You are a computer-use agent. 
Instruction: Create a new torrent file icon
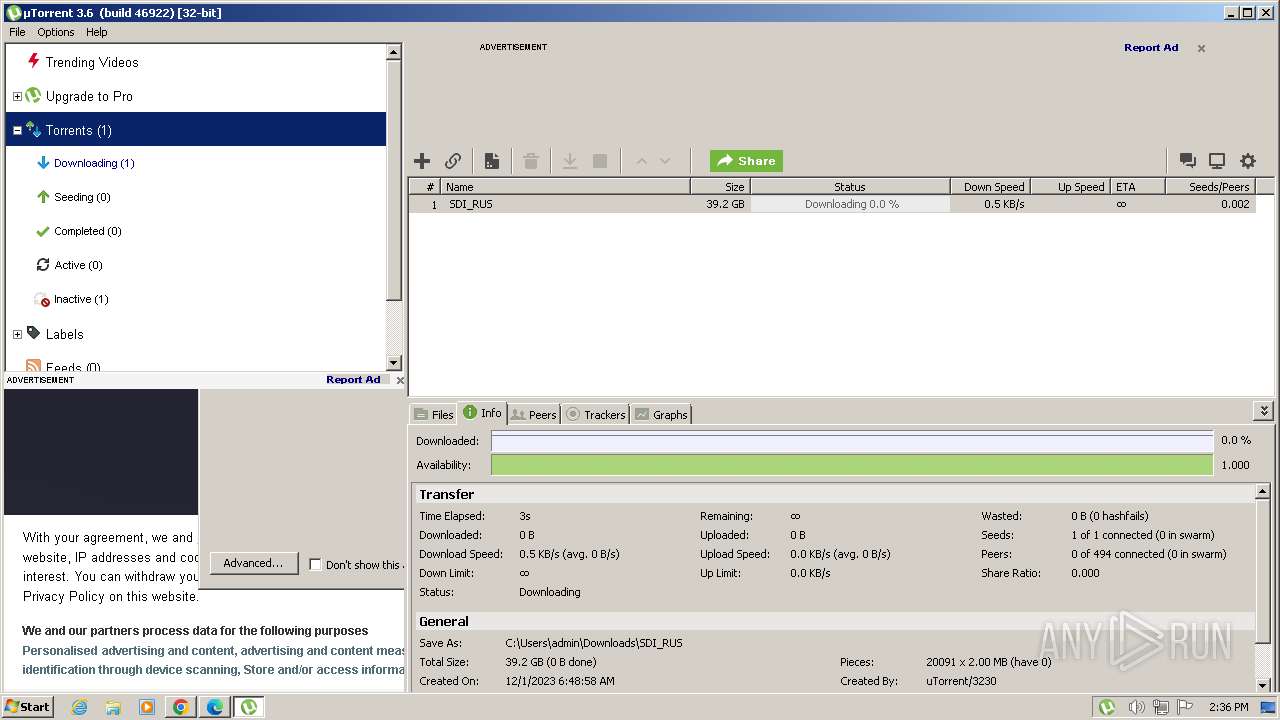coord(492,161)
